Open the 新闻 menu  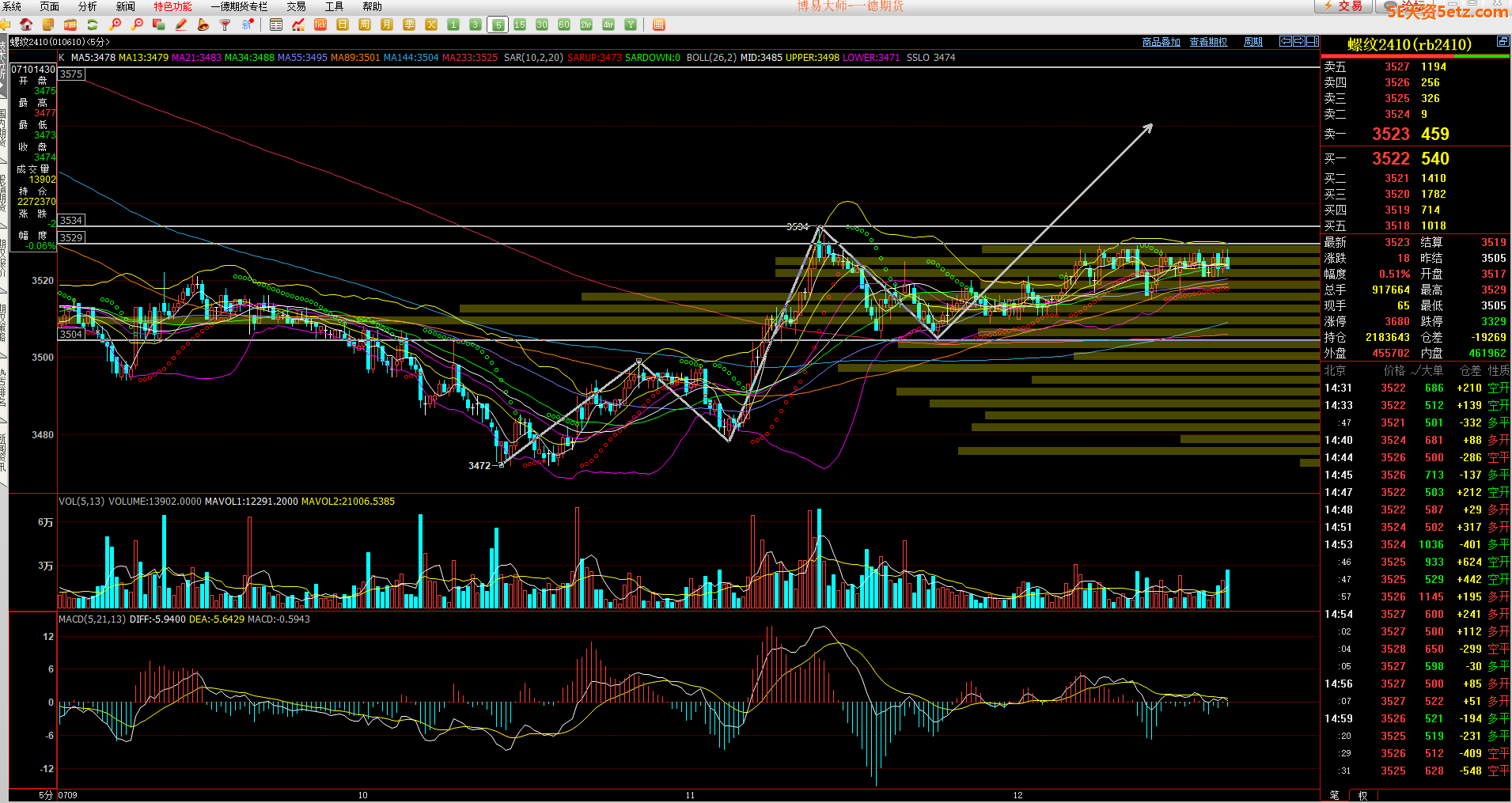point(125,6)
